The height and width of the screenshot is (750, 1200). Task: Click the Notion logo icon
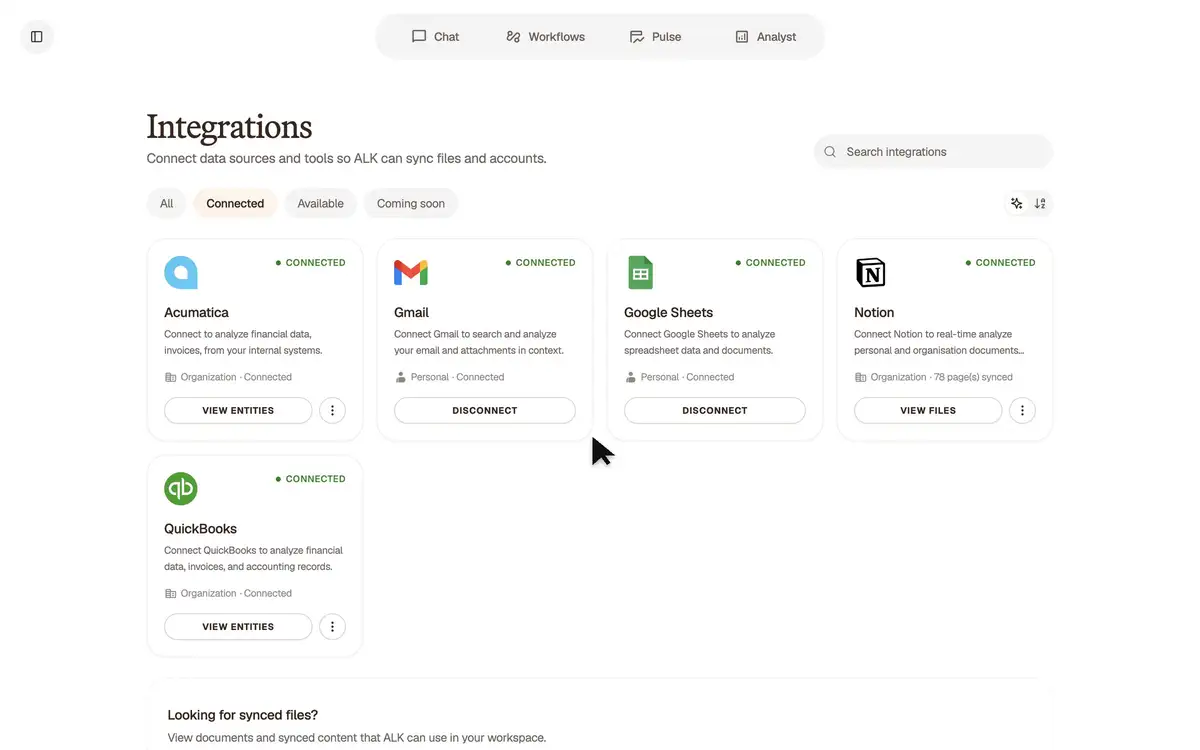click(x=871, y=272)
